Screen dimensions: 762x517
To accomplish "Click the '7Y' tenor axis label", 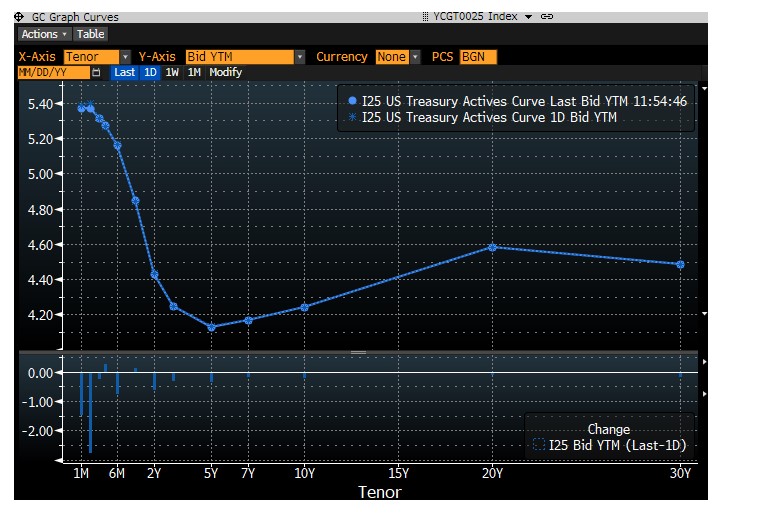I will tap(248, 473).
